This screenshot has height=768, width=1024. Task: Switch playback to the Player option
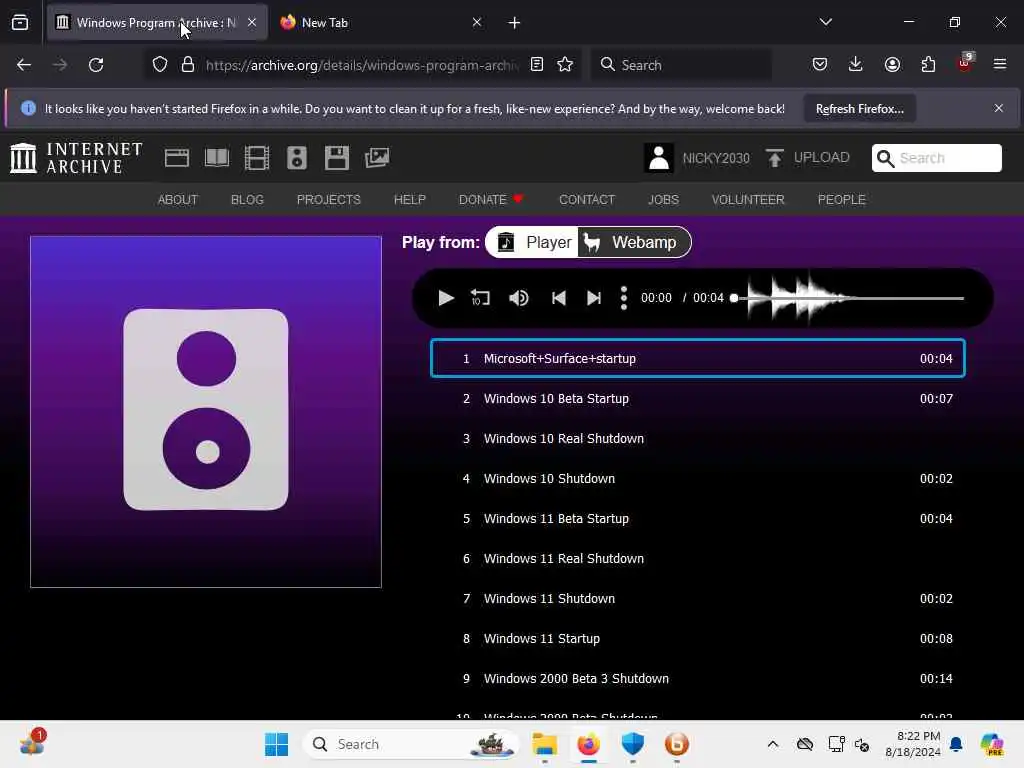534,242
